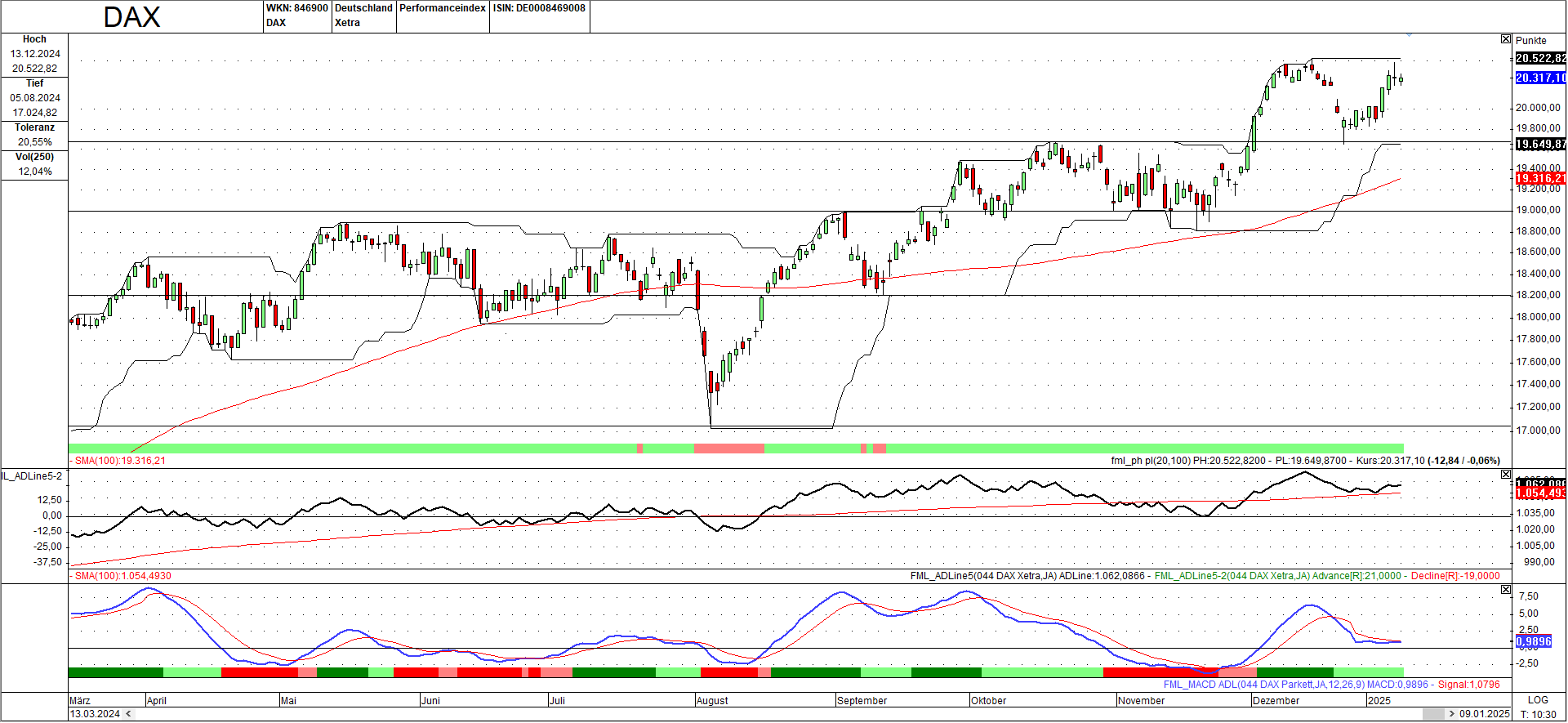Viewport: 1568px width, 723px height.
Task: Click the red SMA value 19.316,21 marker
Action: tap(1540, 178)
